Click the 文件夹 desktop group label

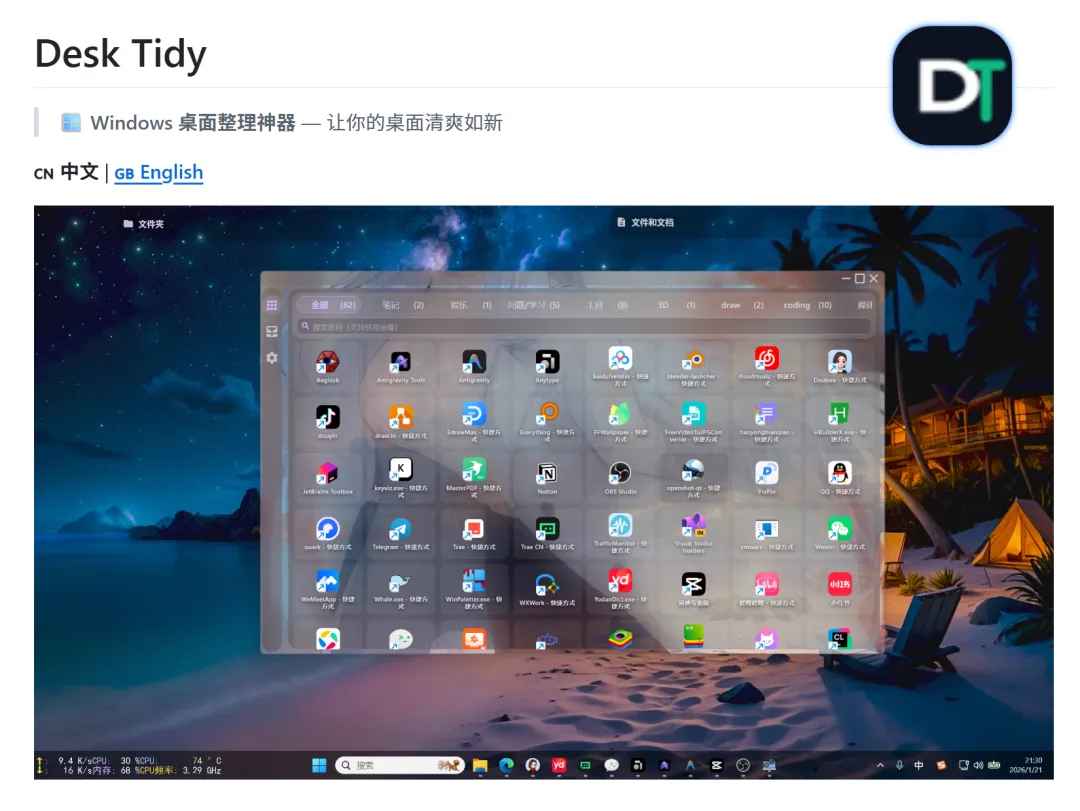(143, 224)
